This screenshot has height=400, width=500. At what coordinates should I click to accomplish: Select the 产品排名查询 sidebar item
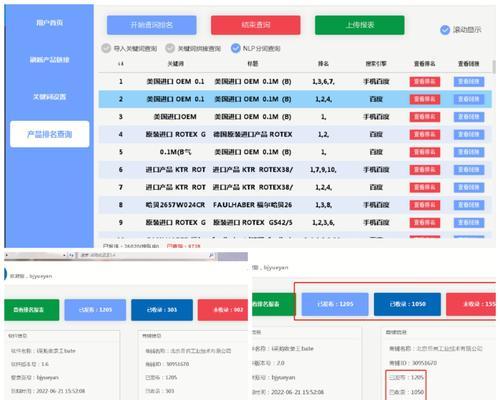click(49, 134)
